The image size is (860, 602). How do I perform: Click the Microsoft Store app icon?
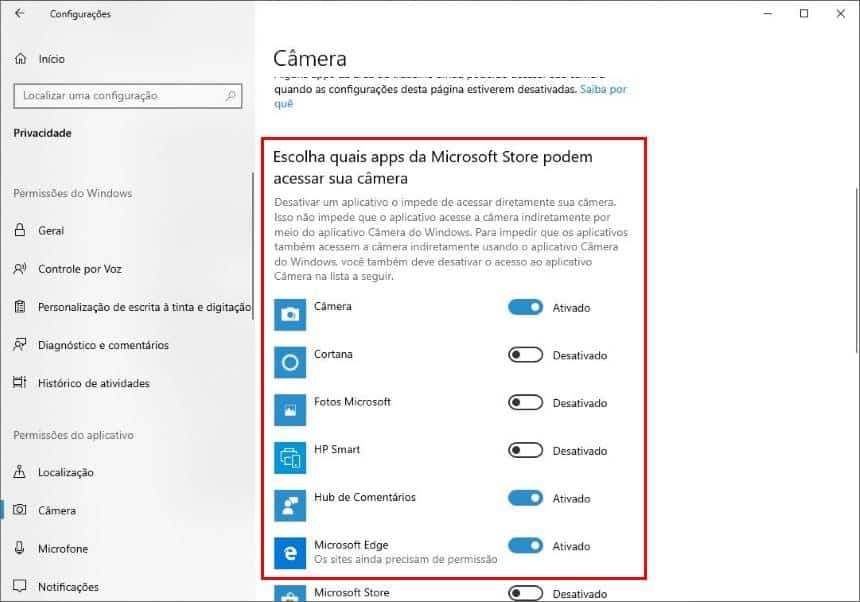(x=290, y=593)
